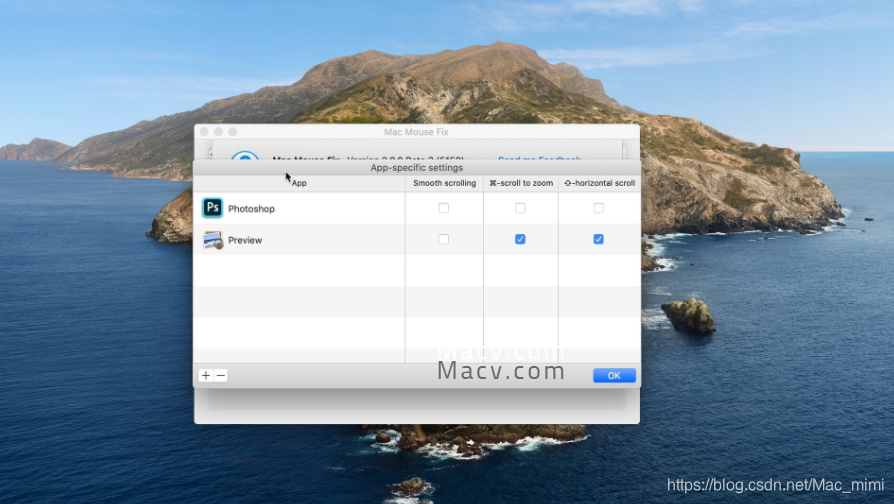Enable command-scroll to zoom for Photoshop
Image resolution: width=894 pixels, height=504 pixels.
point(520,208)
